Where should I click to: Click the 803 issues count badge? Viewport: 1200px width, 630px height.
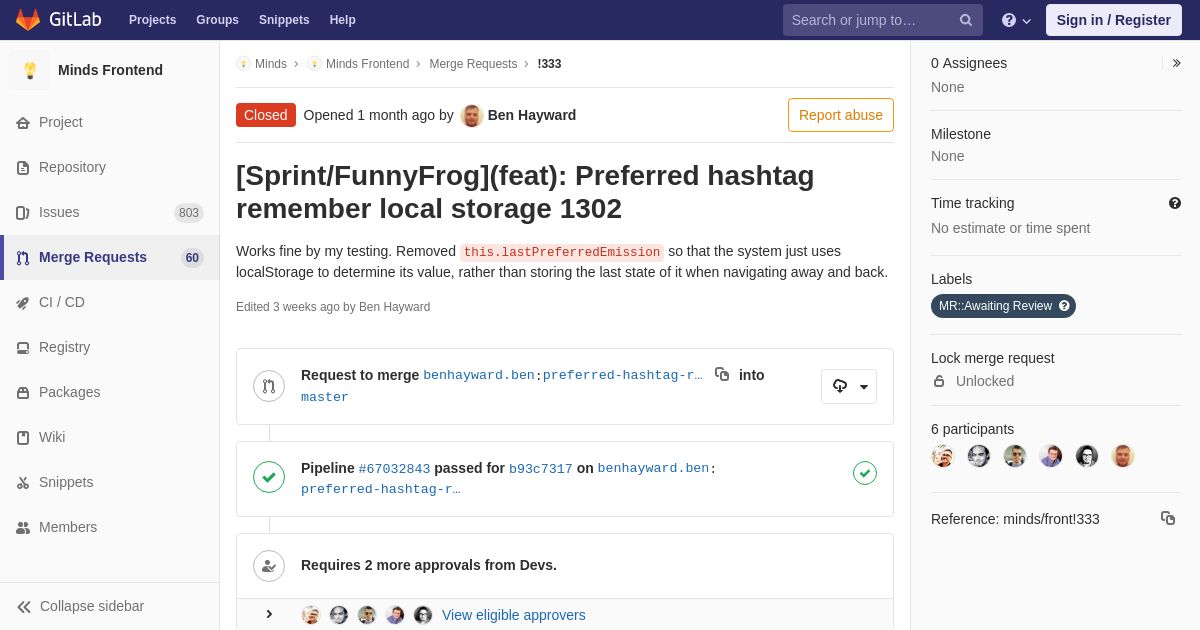pos(189,213)
